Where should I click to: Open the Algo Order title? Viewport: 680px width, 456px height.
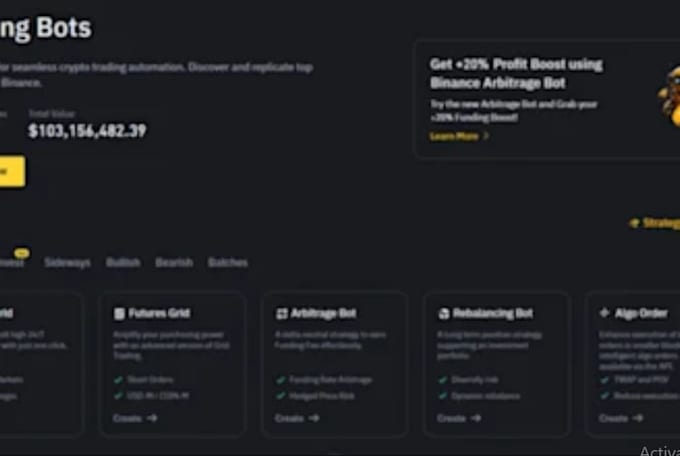coord(641,313)
